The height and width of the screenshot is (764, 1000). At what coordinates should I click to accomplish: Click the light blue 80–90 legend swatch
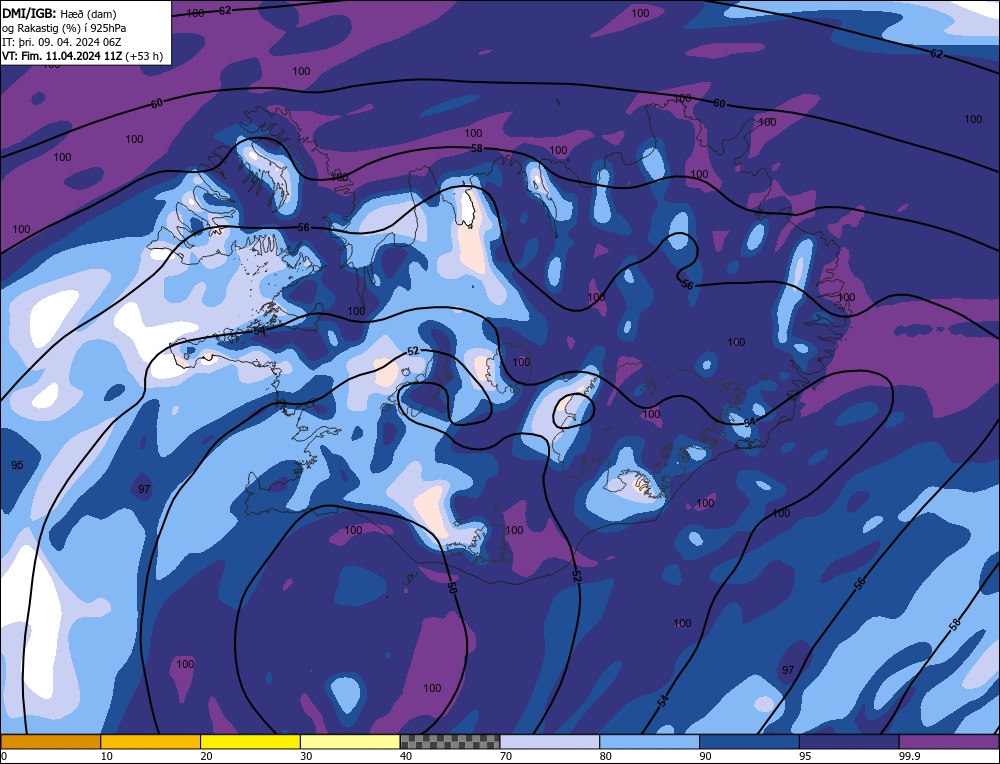[649, 741]
